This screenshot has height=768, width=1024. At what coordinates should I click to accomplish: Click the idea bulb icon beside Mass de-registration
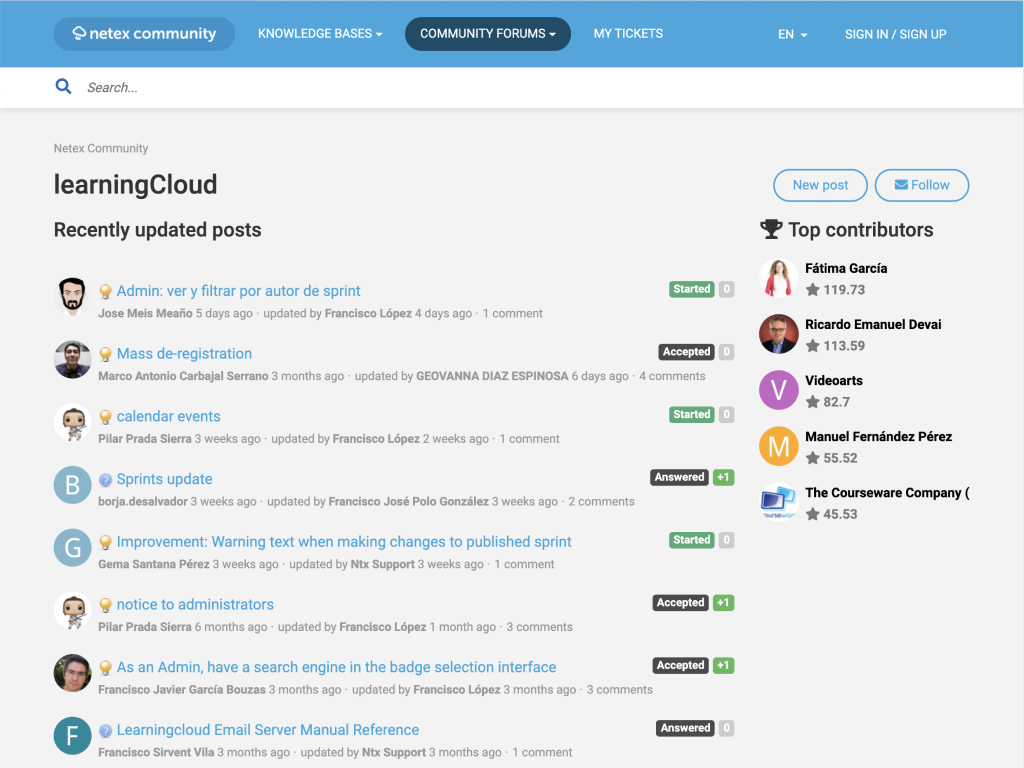[105, 354]
